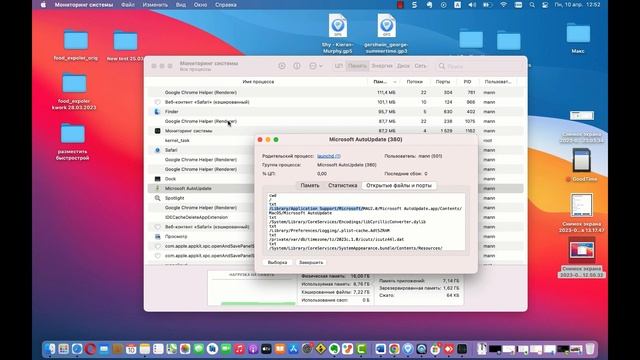The image size is (640, 360).
Task: Click the Выборка button
Action: [x=277, y=262]
